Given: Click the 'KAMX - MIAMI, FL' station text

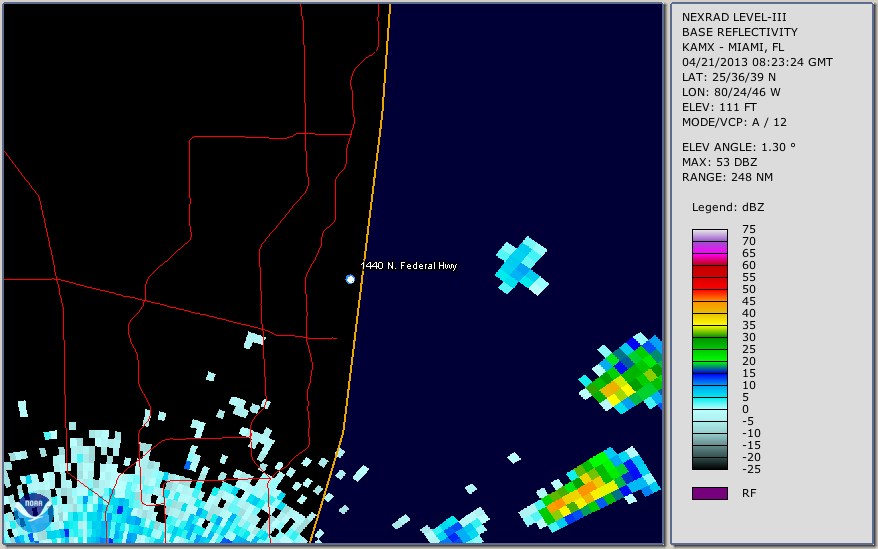Looking at the screenshot, I should coord(732,47).
